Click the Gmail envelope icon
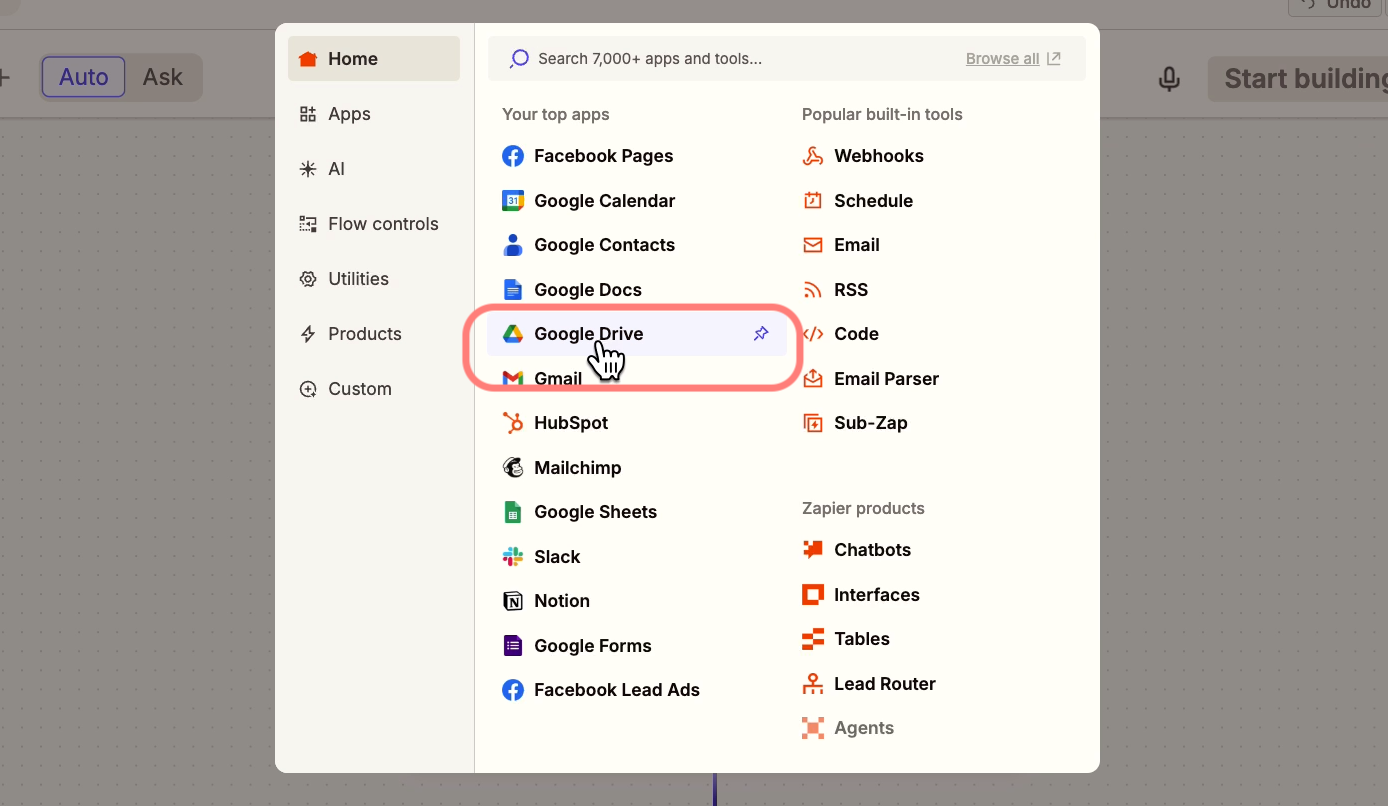This screenshot has height=806, width=1388. click(x=513, y=379)
